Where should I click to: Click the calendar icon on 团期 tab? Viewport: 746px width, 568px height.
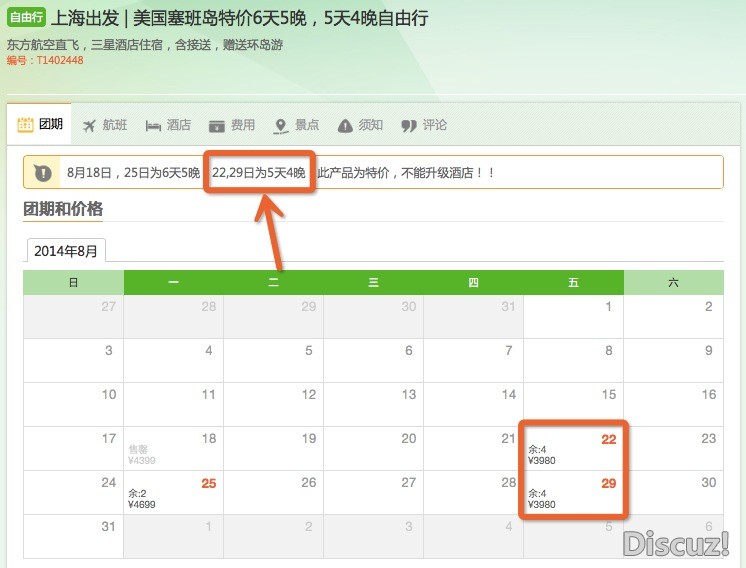coord(25,125)
